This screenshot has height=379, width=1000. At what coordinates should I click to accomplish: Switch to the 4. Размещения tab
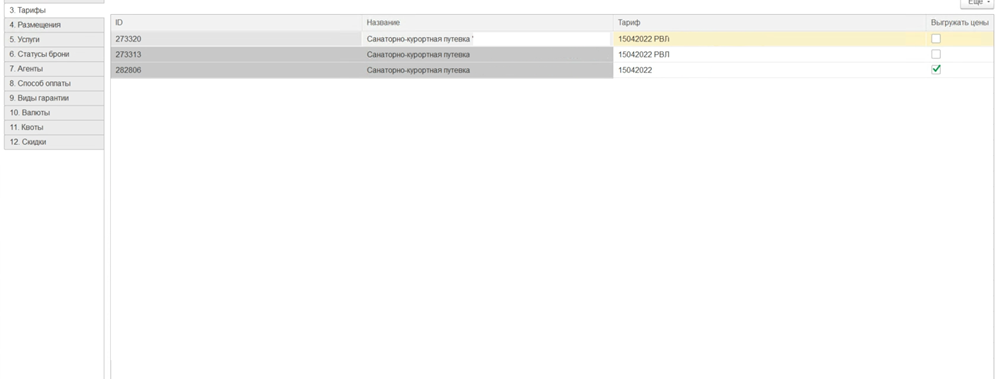54,25
